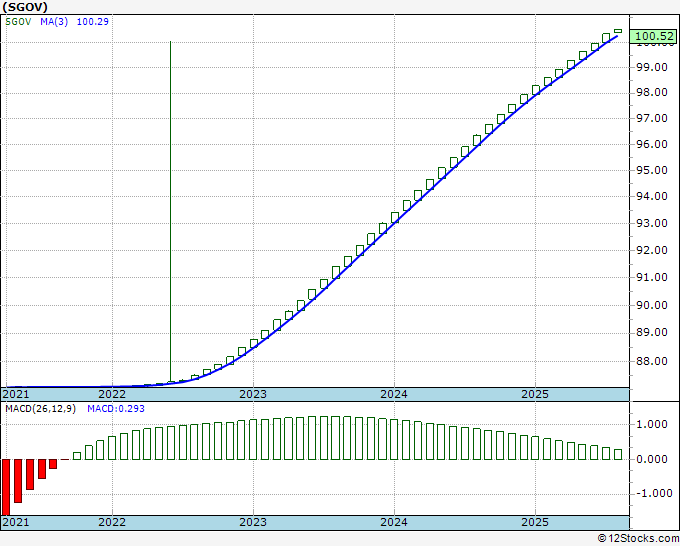
Task: Click 2023 on the MACD panel time axis
Action: click(253, 522)
